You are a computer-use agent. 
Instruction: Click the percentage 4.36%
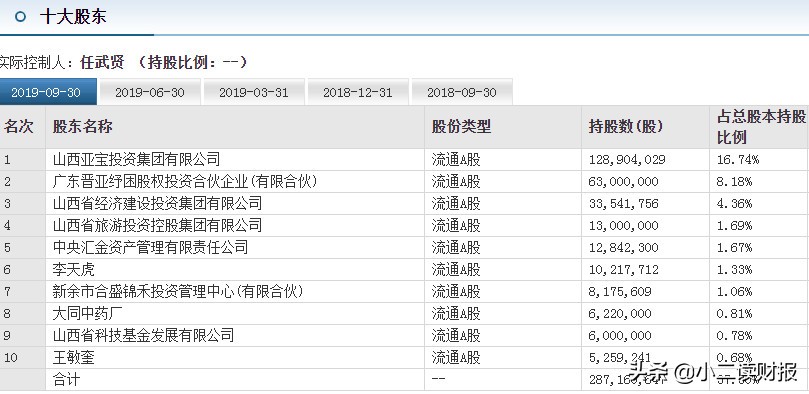pyautogui.click(x=734, y=204)
